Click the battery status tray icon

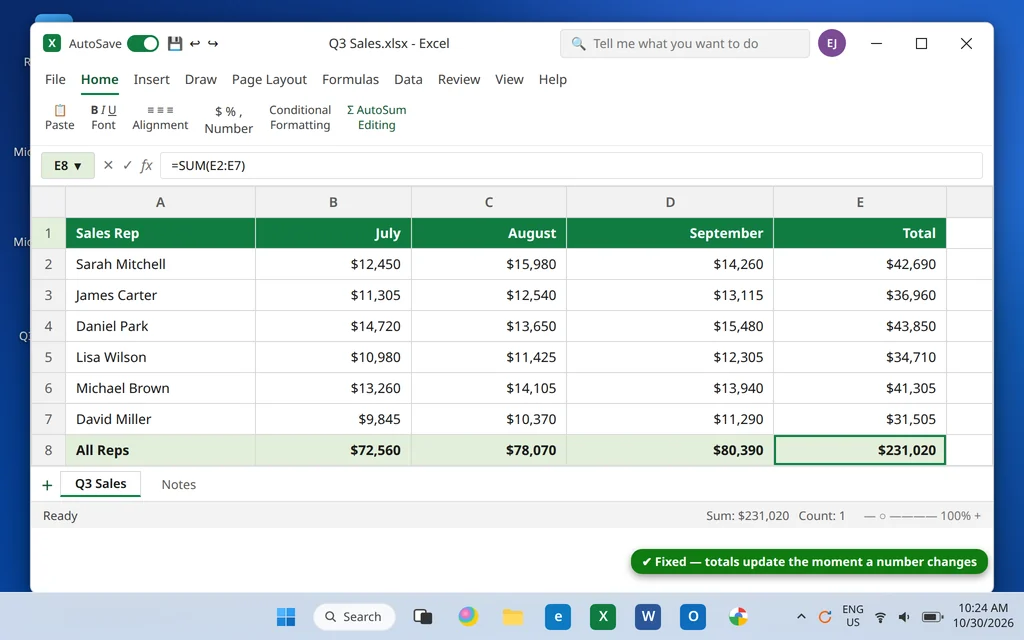tap(932, 616)
